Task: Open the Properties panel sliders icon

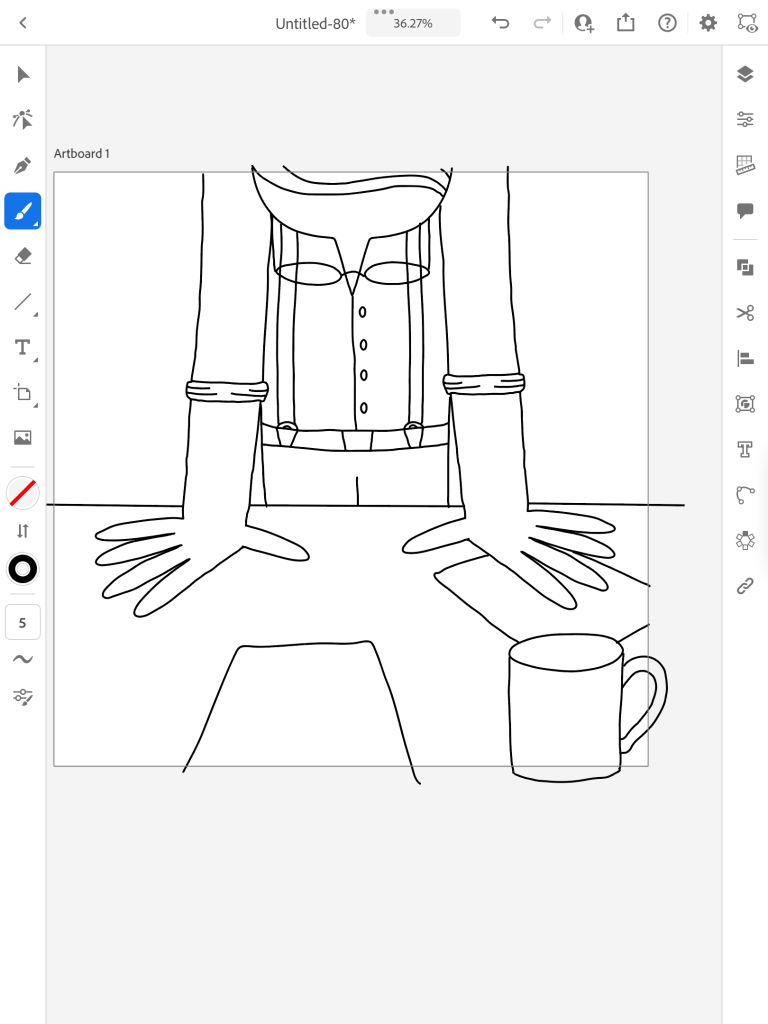Action: (x=745, y=119)
